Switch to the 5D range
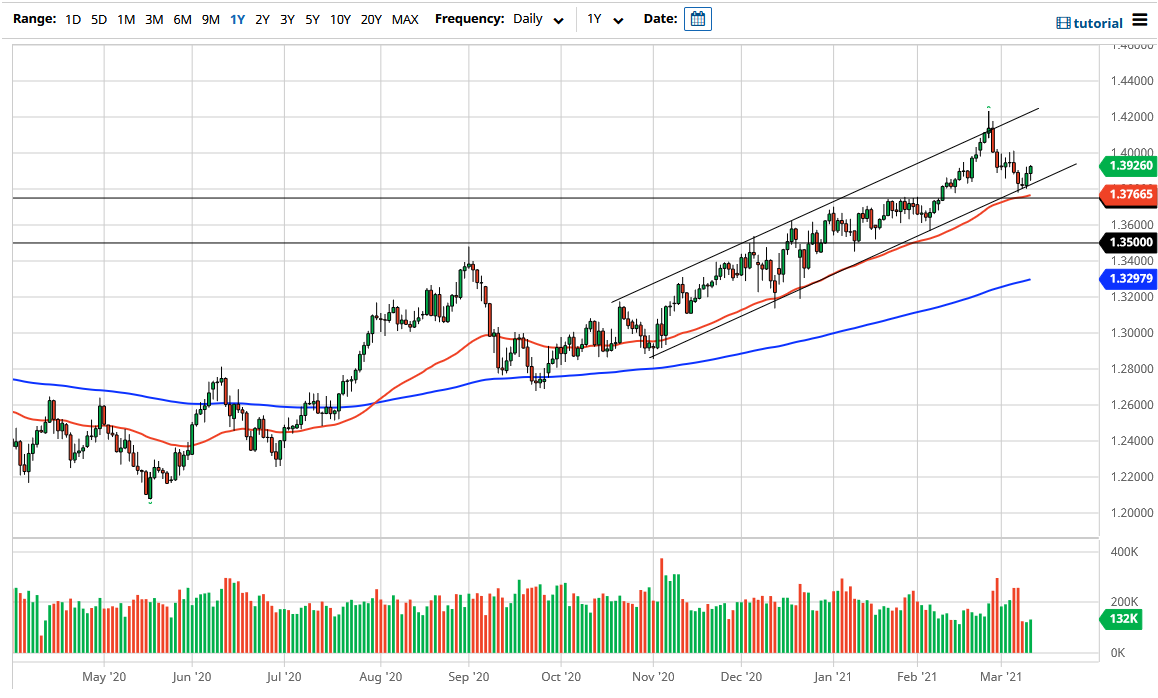The height and width of the screenshot is (698, 1158). [x=97, y=19]
